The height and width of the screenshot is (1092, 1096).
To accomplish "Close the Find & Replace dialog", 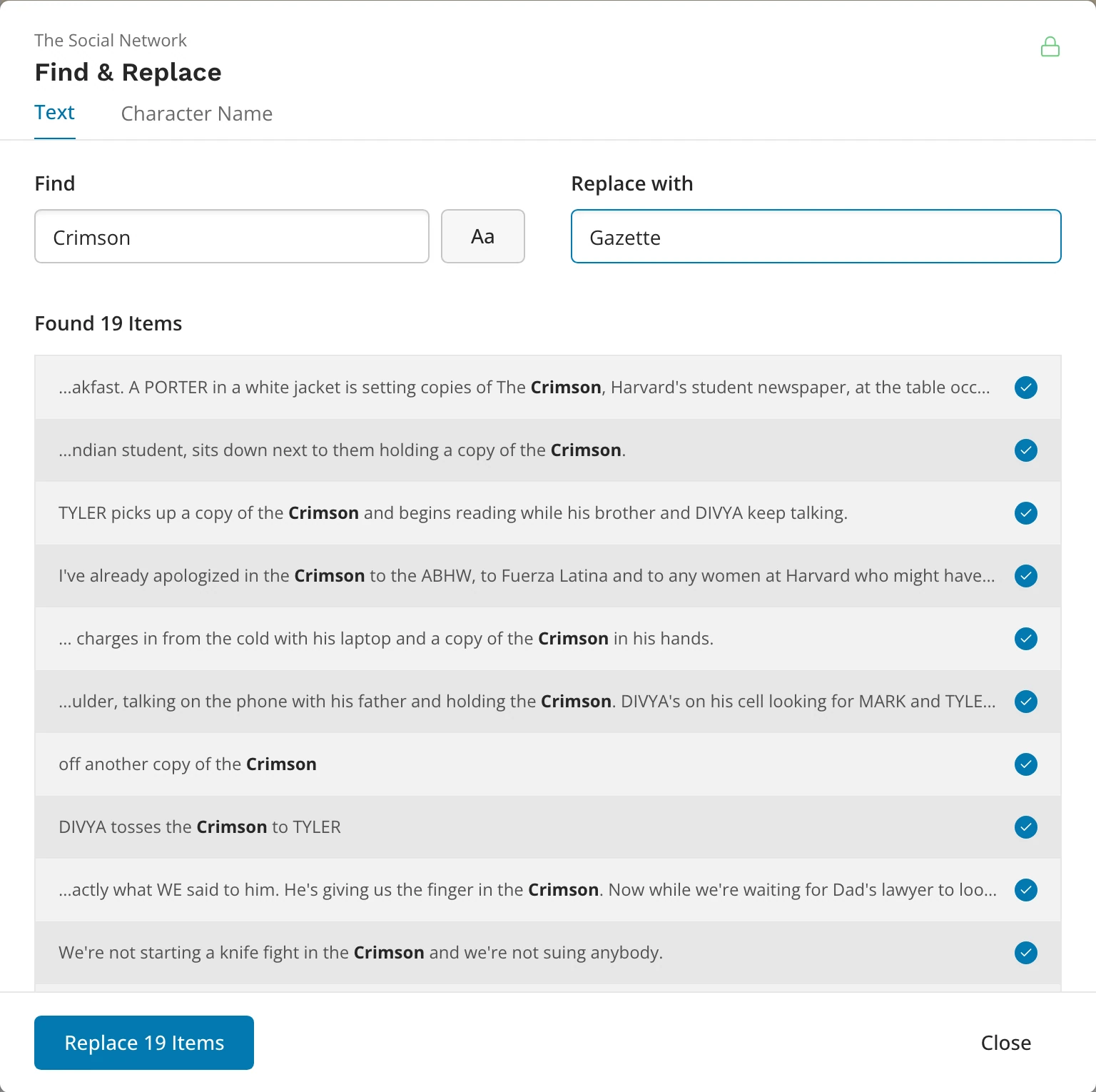I will (1006, 1043).
